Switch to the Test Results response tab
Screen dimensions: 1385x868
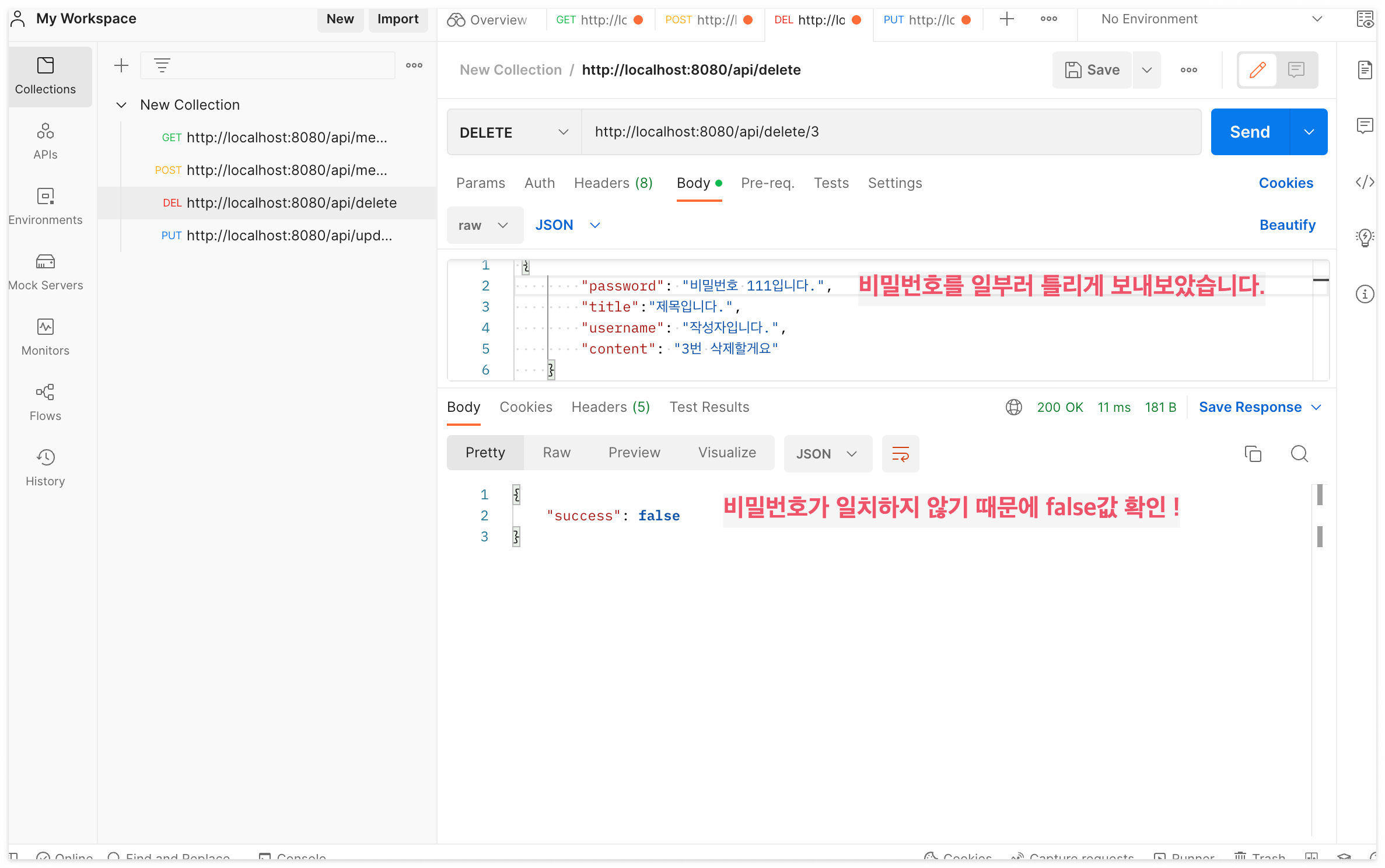pyautogui.click(x=709, y=407)
